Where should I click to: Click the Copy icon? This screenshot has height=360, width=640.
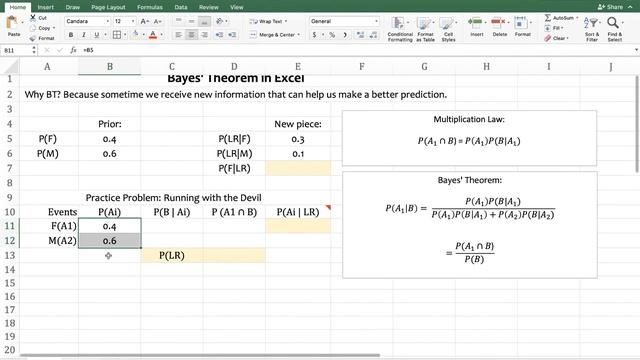33,28
